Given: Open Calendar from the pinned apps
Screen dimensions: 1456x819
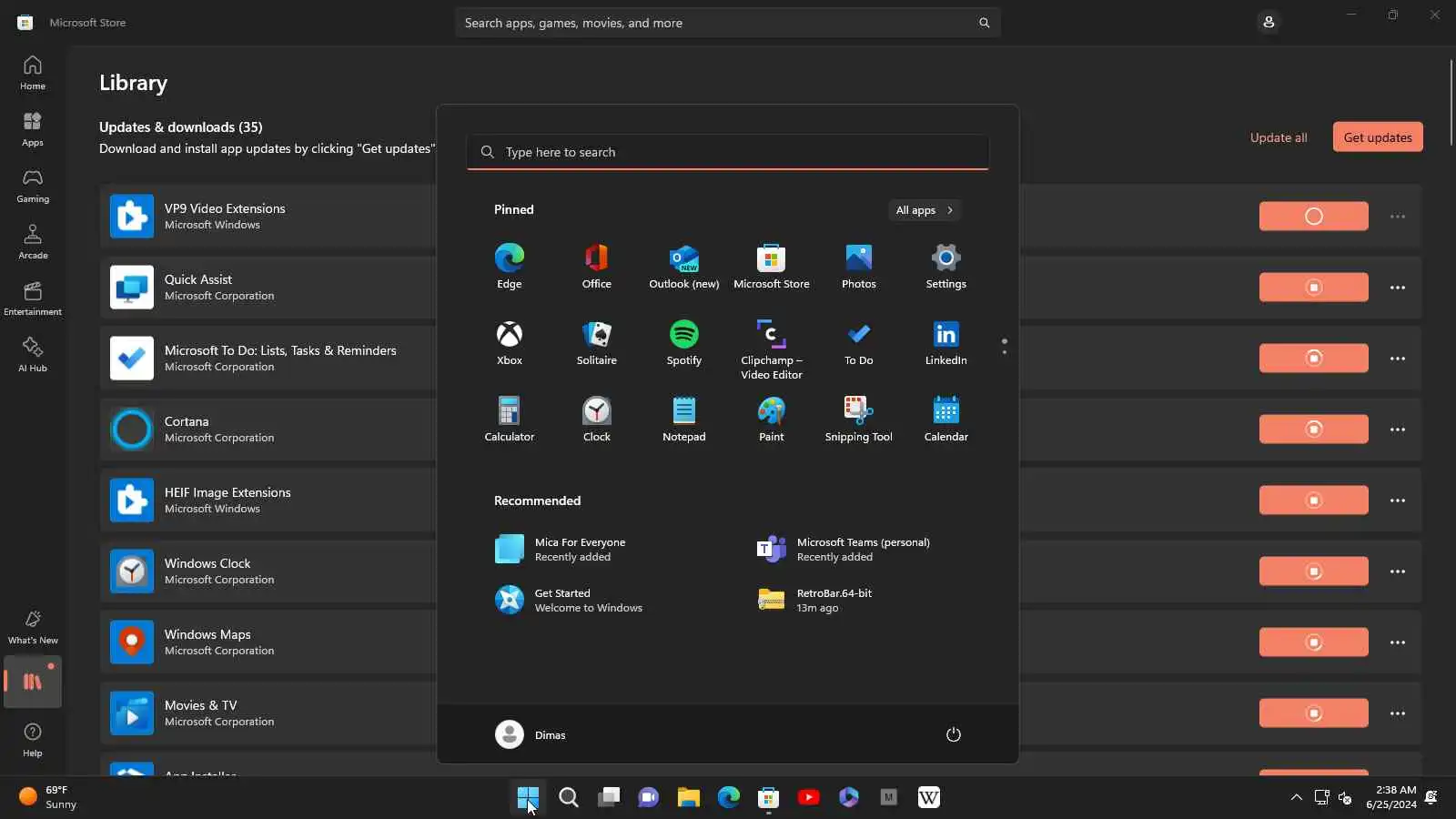Looking at the screenshot, I should 946,420.
